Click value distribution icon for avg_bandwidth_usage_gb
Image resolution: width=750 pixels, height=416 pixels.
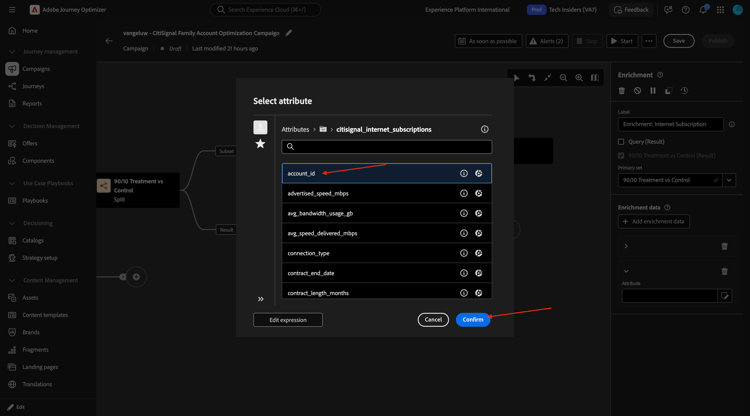(x=478, y=213)
